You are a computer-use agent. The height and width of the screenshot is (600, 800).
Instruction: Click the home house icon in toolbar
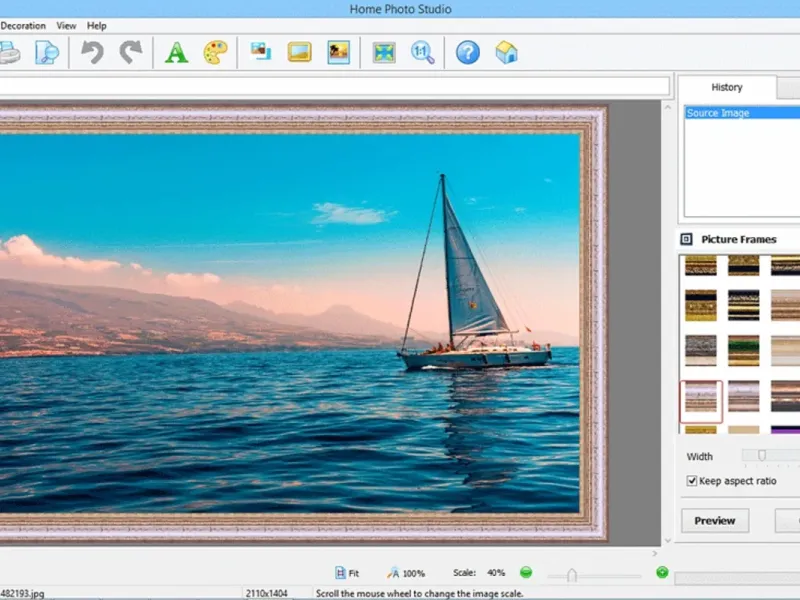(x=507, y=52)
